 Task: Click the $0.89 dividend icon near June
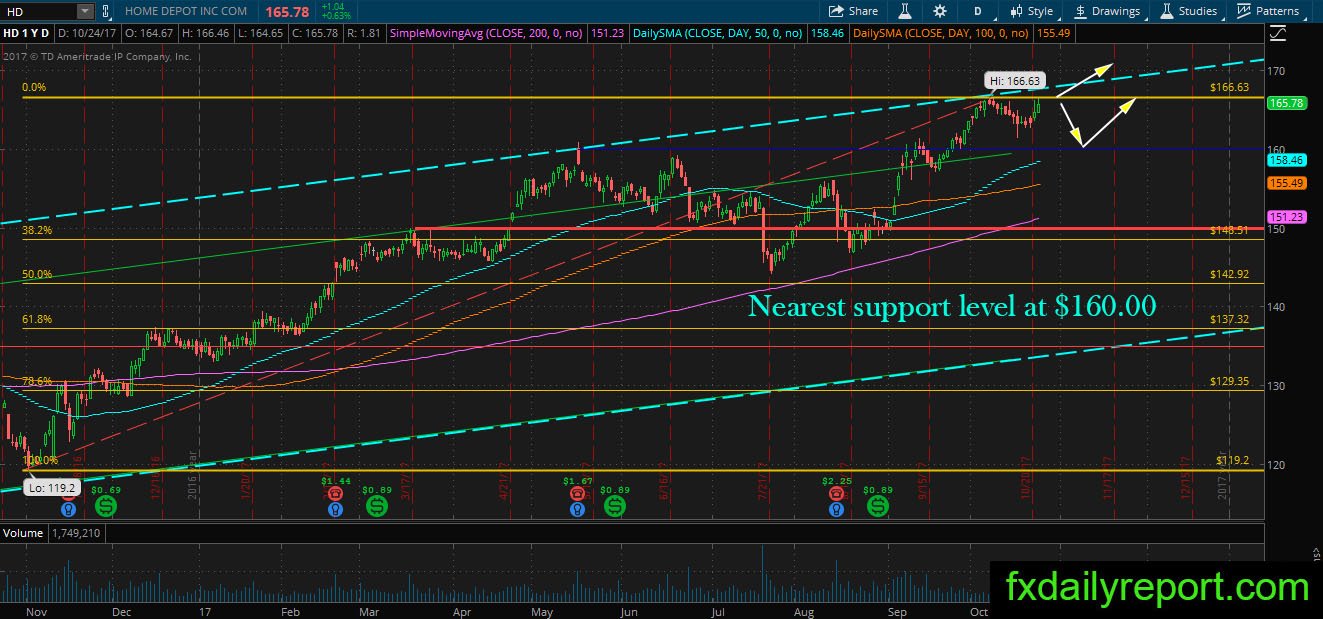pyautogui.click(x=614, y=507)
